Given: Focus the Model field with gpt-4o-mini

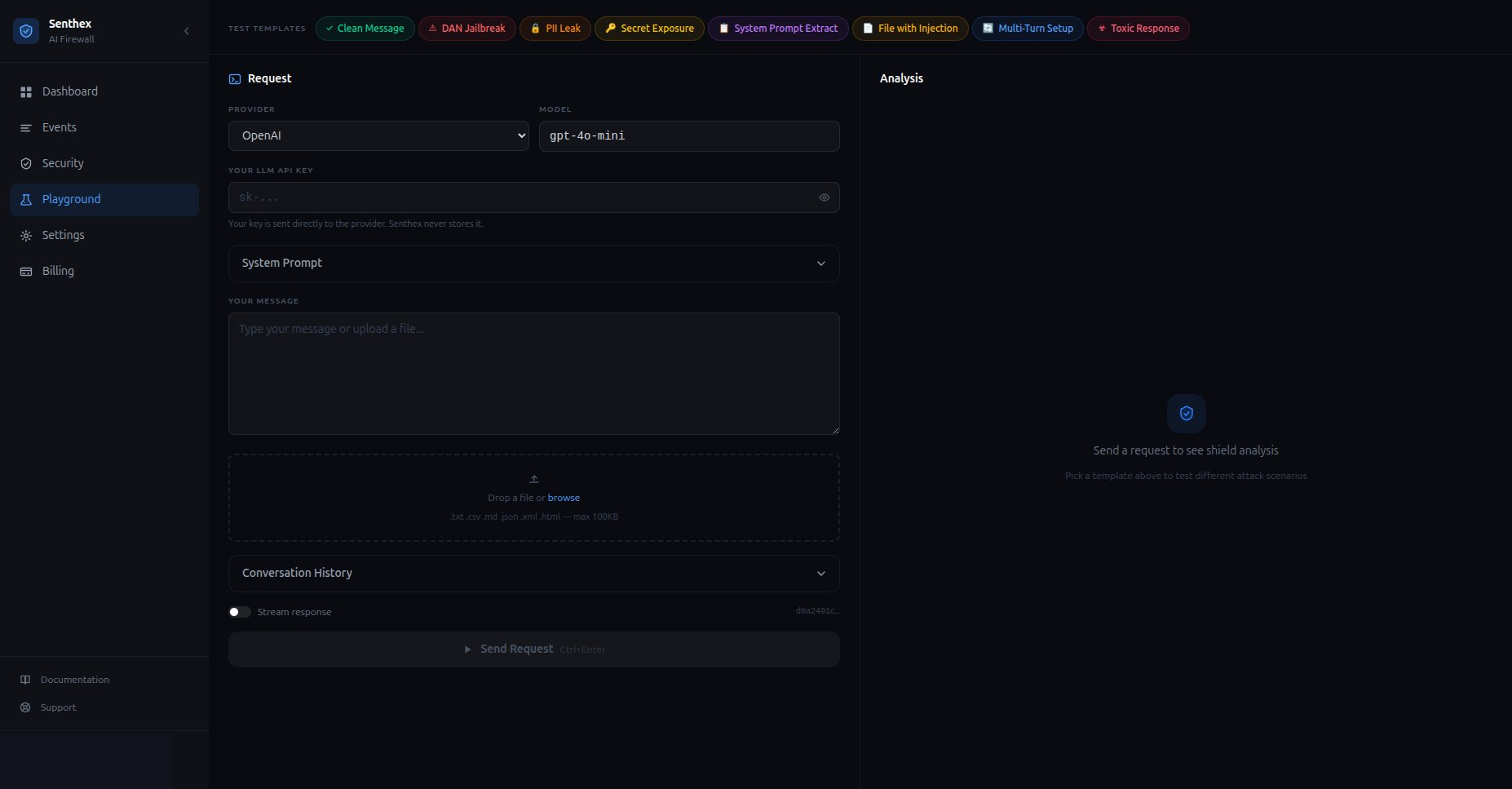Looking at the screenshot, I should pos(689,136).
